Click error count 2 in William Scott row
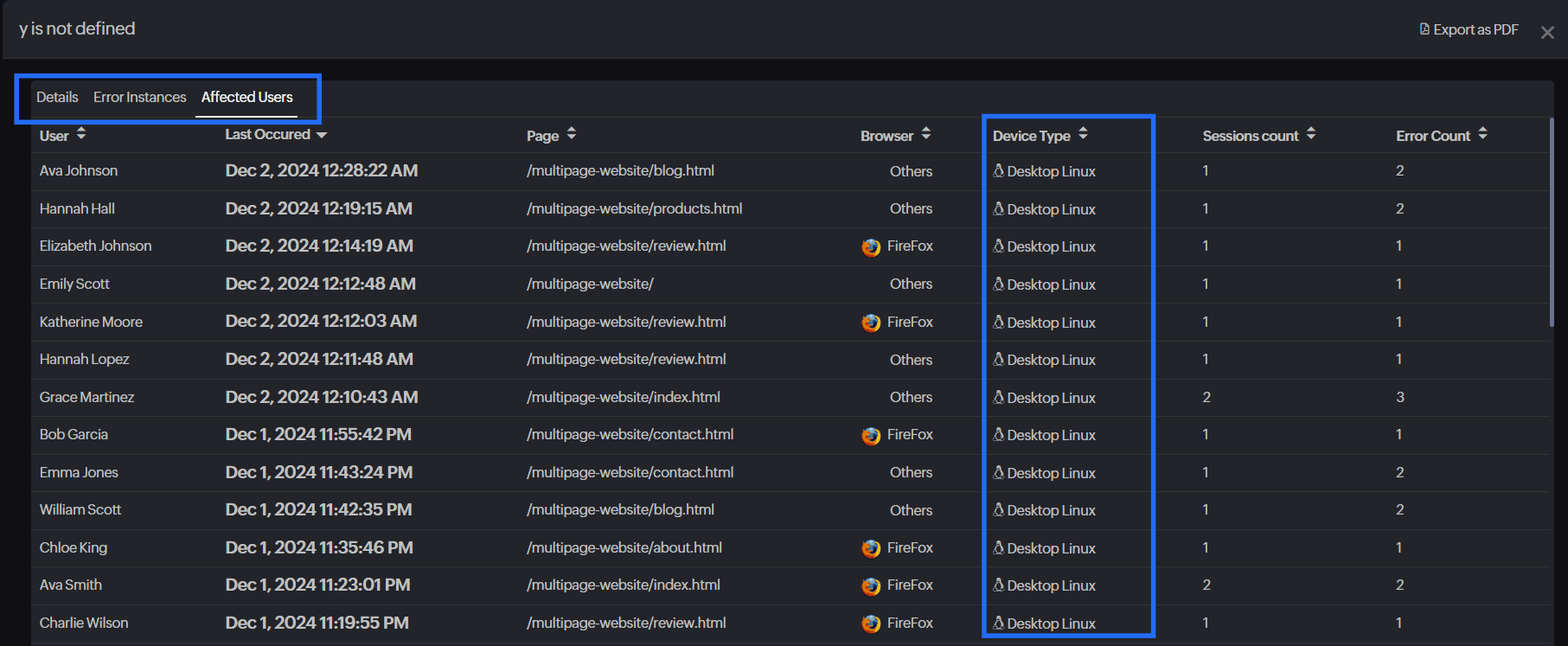 click(x=1400, y=509)
